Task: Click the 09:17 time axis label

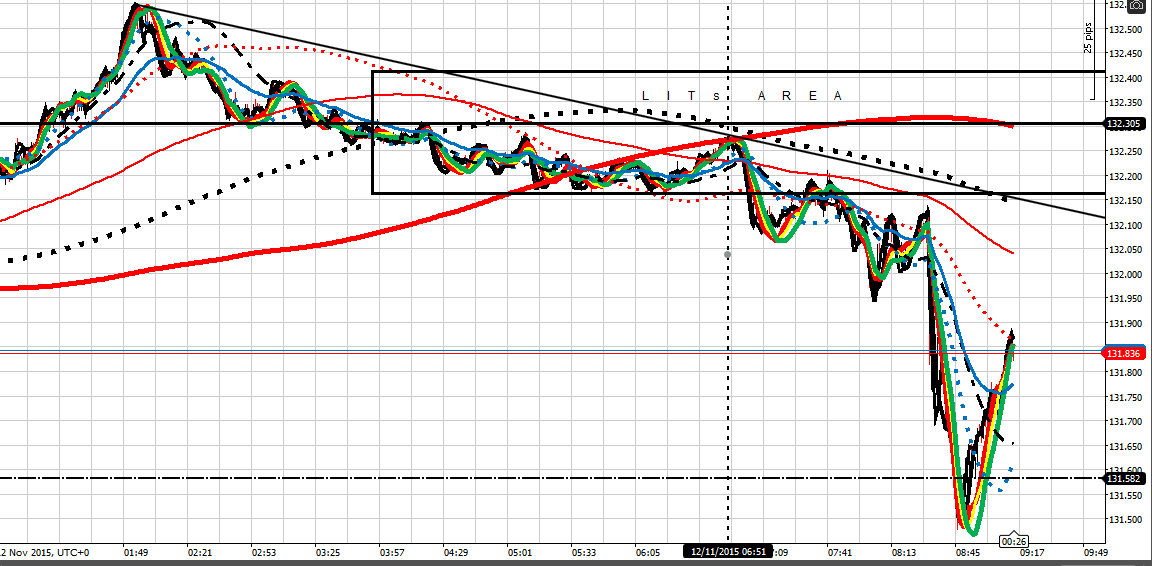Action: point(1032,551)
